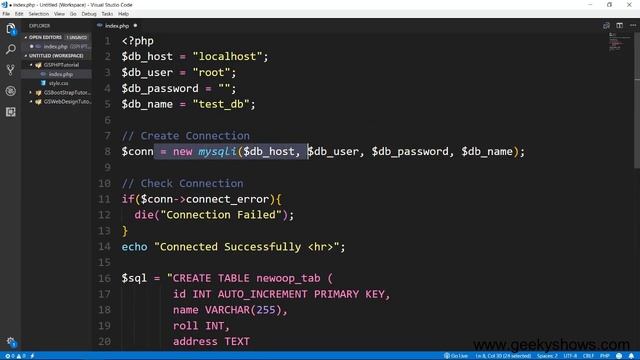Image resolution: width=640 pixels, height=360 pixels.
Task: Click the "test_db" string on line 5
Action: coord(221,104)
